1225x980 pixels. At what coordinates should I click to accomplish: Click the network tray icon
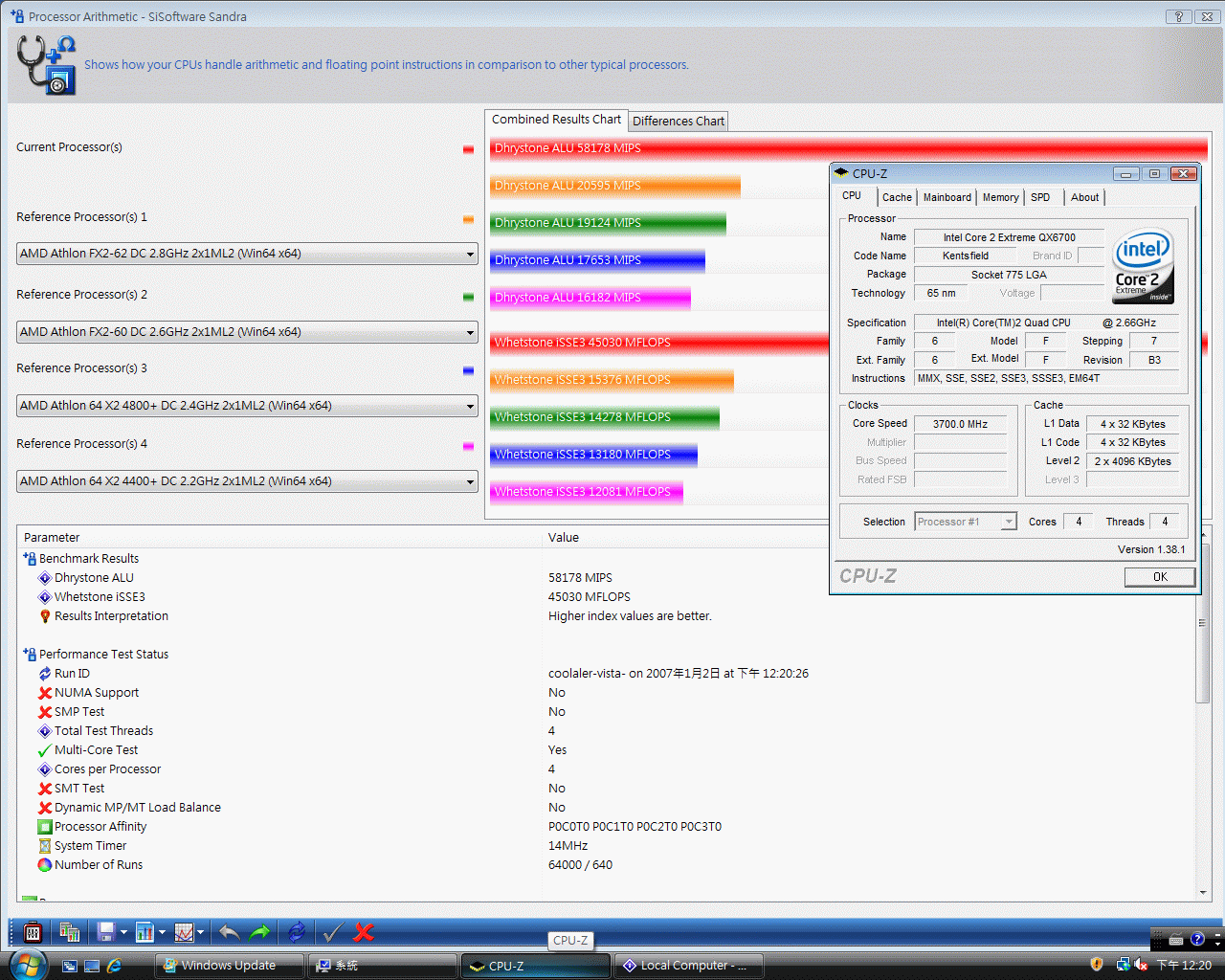[x=1123, y=965]
